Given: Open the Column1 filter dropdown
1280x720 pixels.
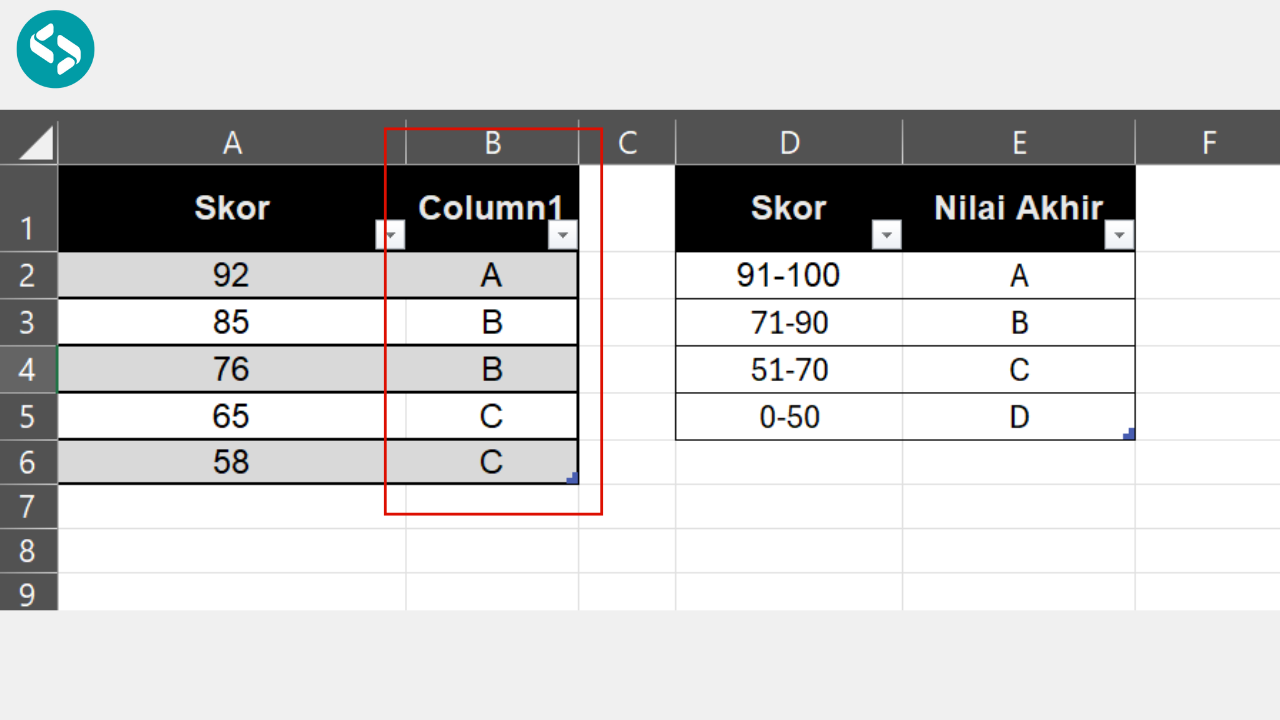Looking at the screenshot, I should point(563,235).
